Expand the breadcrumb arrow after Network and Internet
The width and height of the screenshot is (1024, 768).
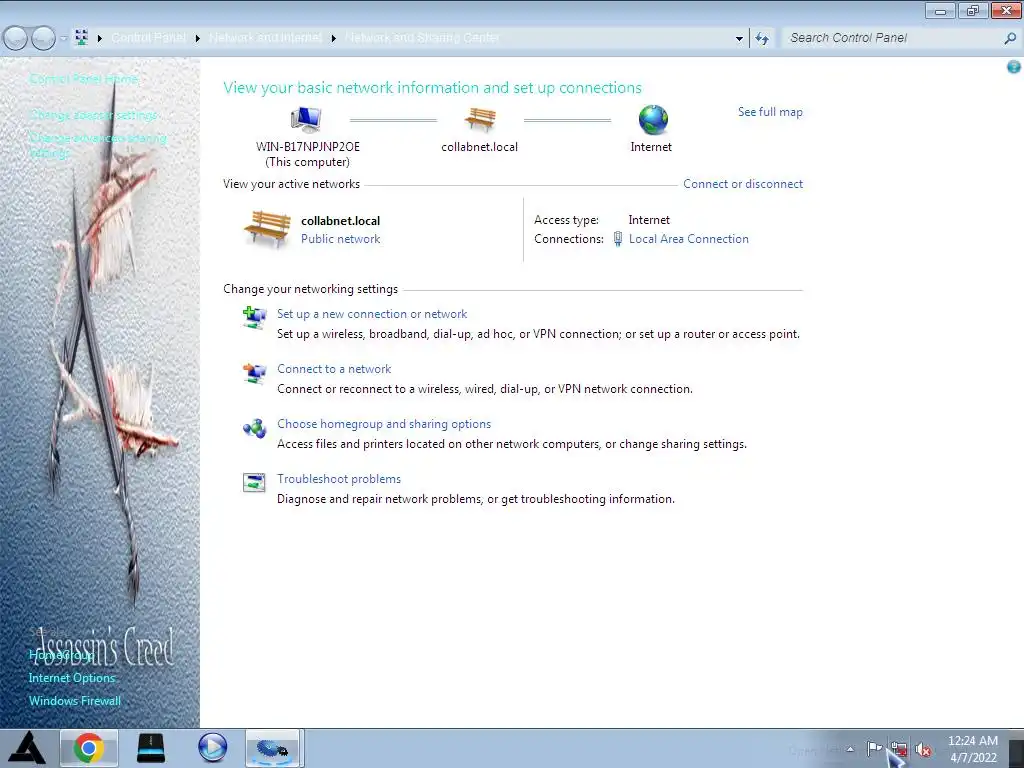334,39
